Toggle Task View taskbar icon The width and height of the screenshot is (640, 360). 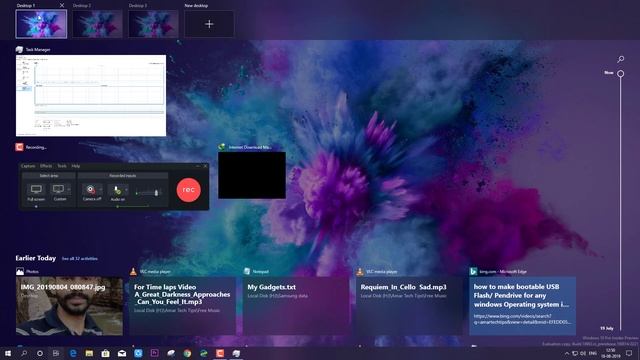56,353
